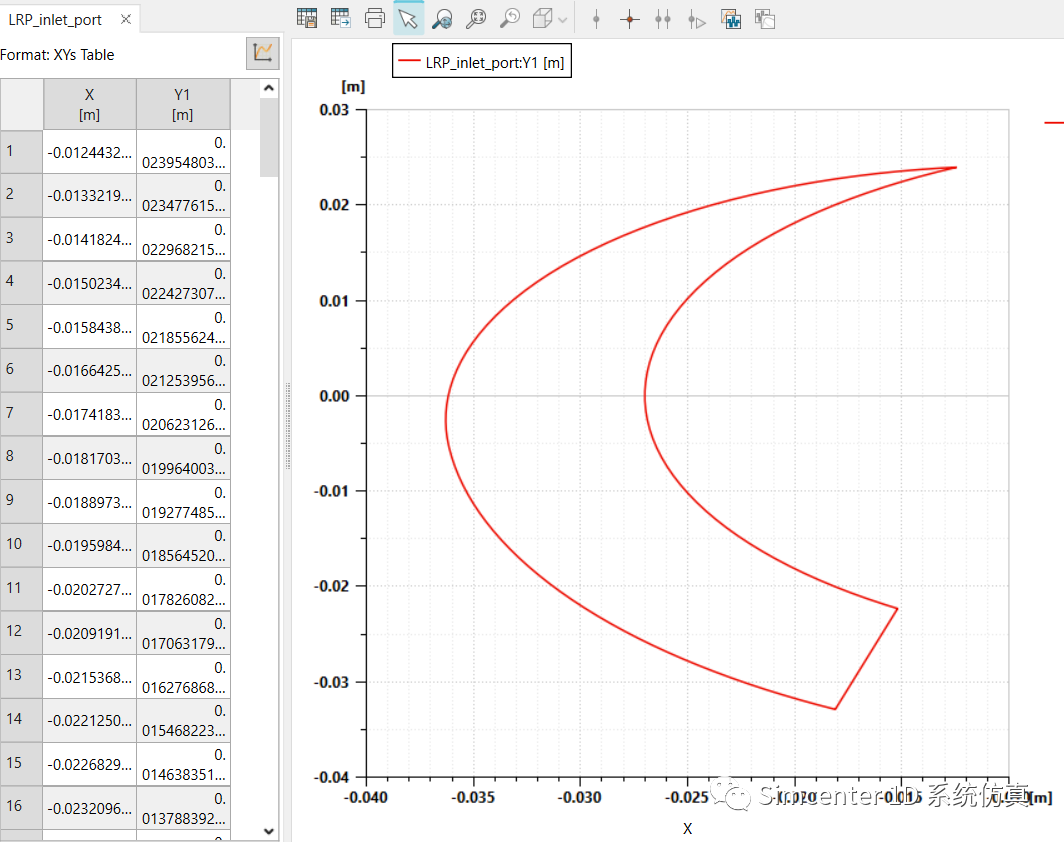Select the LRP_inlet_port tab
This screenshot has height=842, width=1064.
click(56, 20)
